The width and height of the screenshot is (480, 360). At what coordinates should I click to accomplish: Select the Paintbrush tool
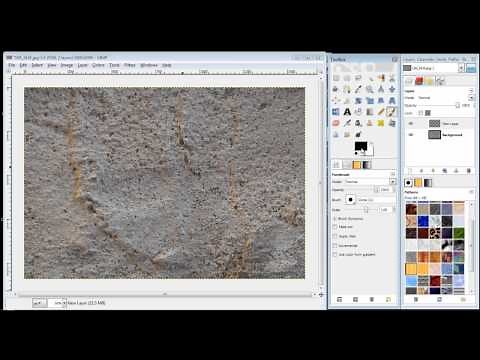[392, 112]
